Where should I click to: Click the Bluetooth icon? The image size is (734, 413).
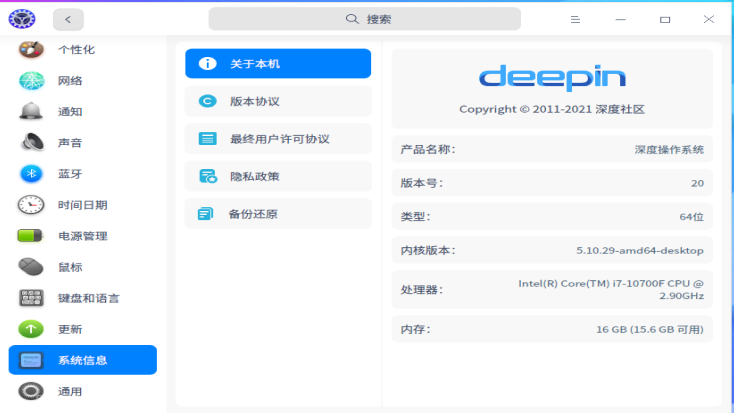(31, 174)
